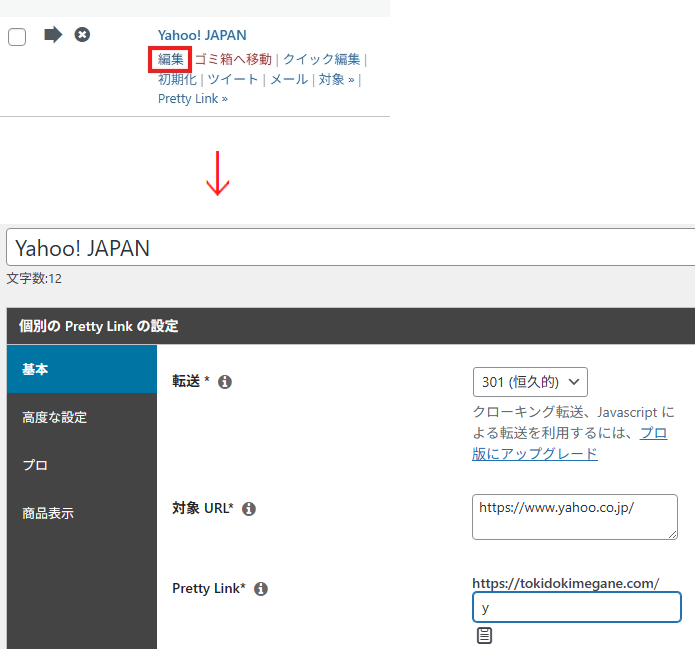Switch to the プロ tab

[x=81, y=465]
